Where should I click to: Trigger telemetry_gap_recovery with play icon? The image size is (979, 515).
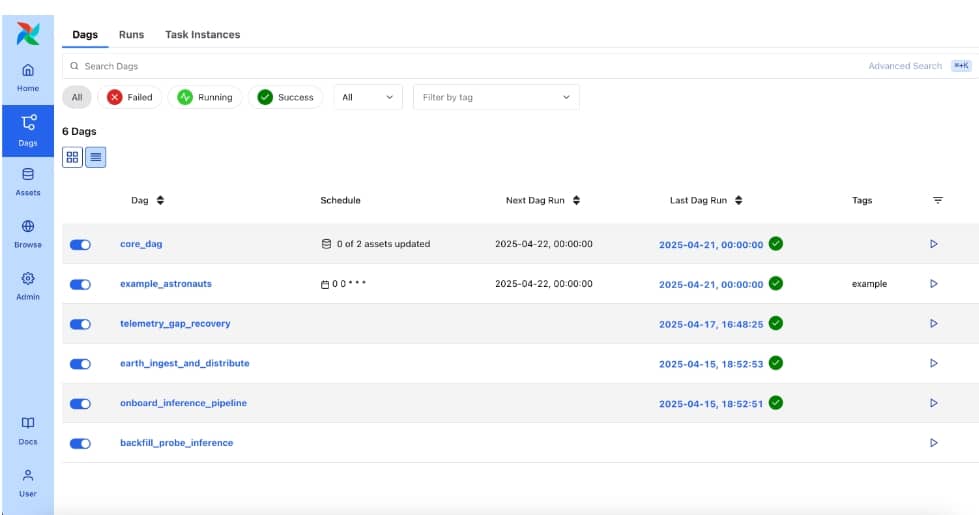tap(933, 323)
